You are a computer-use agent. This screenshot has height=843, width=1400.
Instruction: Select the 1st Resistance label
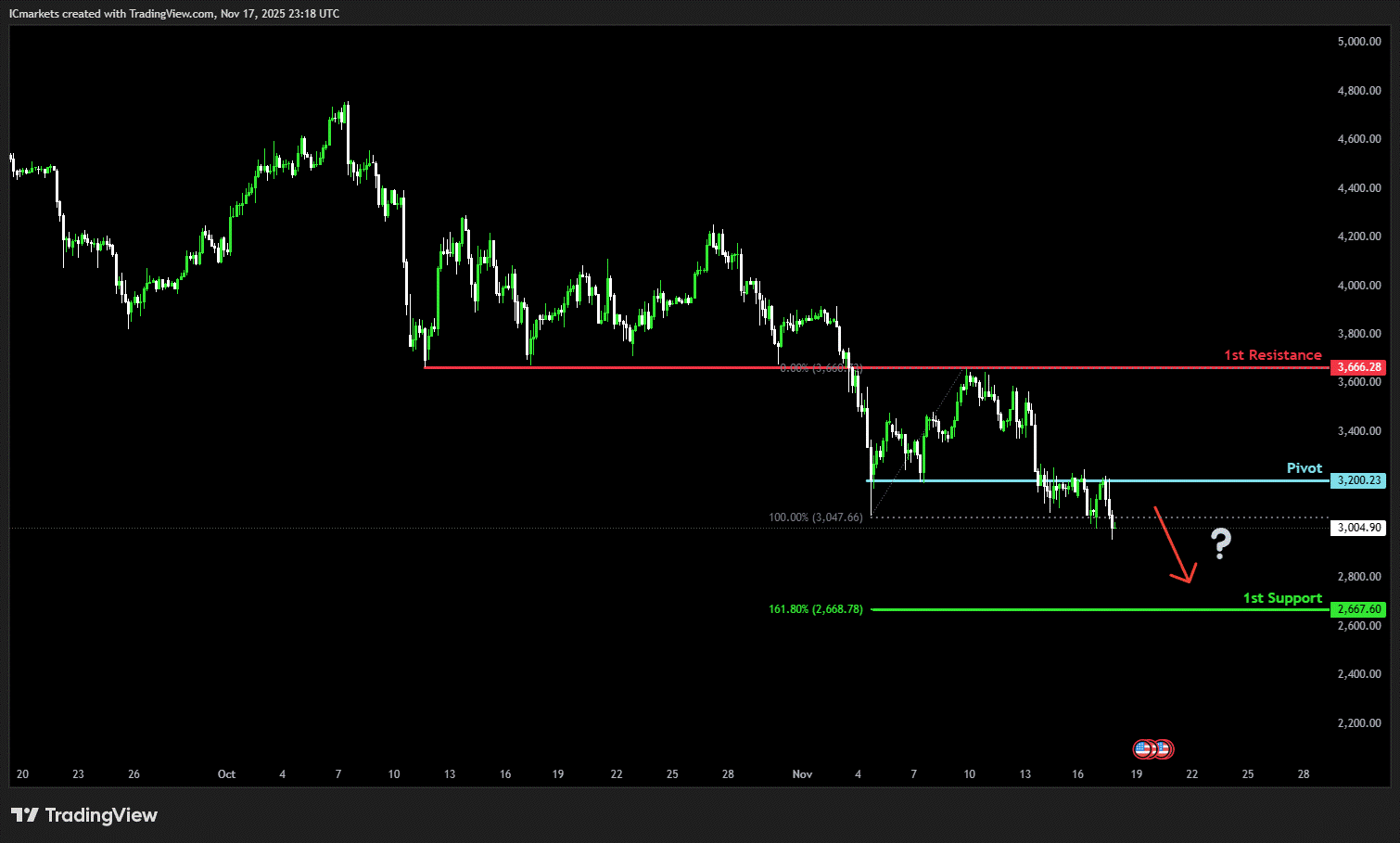pyautogui.click(x=1272, y=355)
